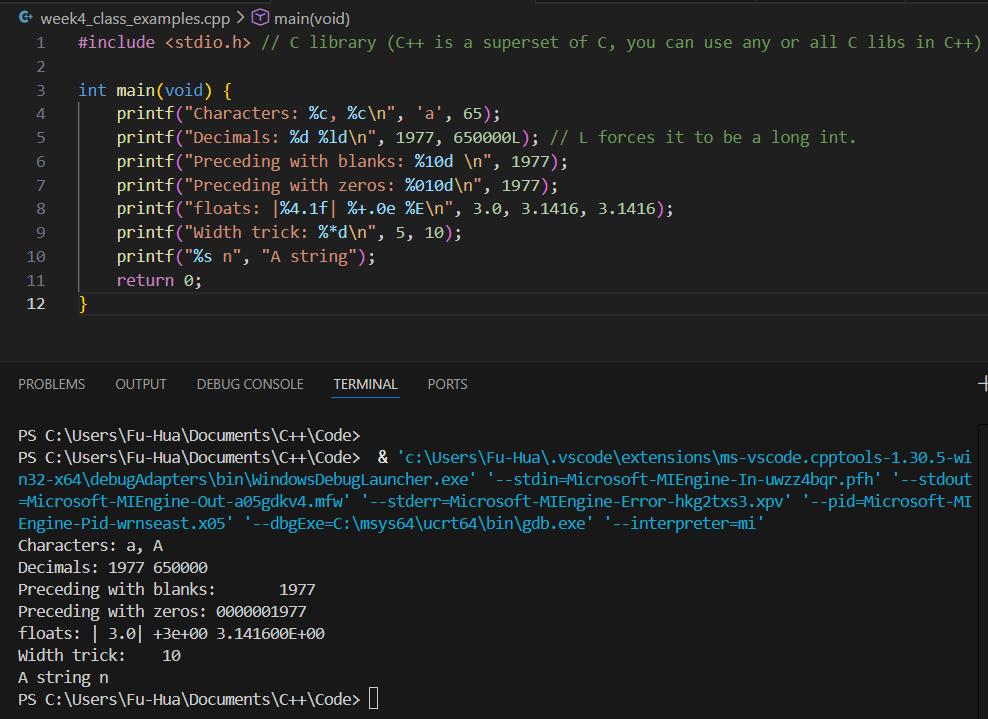Viewport: 988px width, 719px height.
Task: Select the TERMINAL tab
Action: pos(365,384)
